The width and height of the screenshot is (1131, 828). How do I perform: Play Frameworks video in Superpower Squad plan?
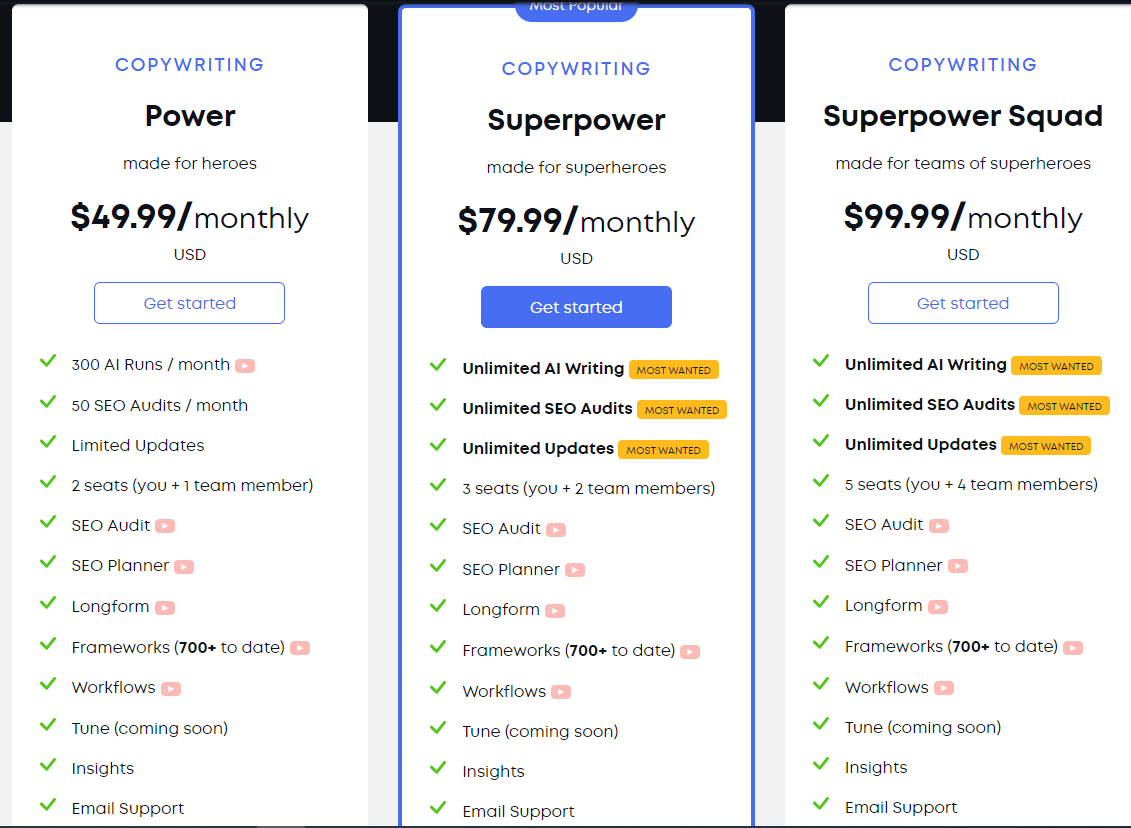(x=1073, y=648)
